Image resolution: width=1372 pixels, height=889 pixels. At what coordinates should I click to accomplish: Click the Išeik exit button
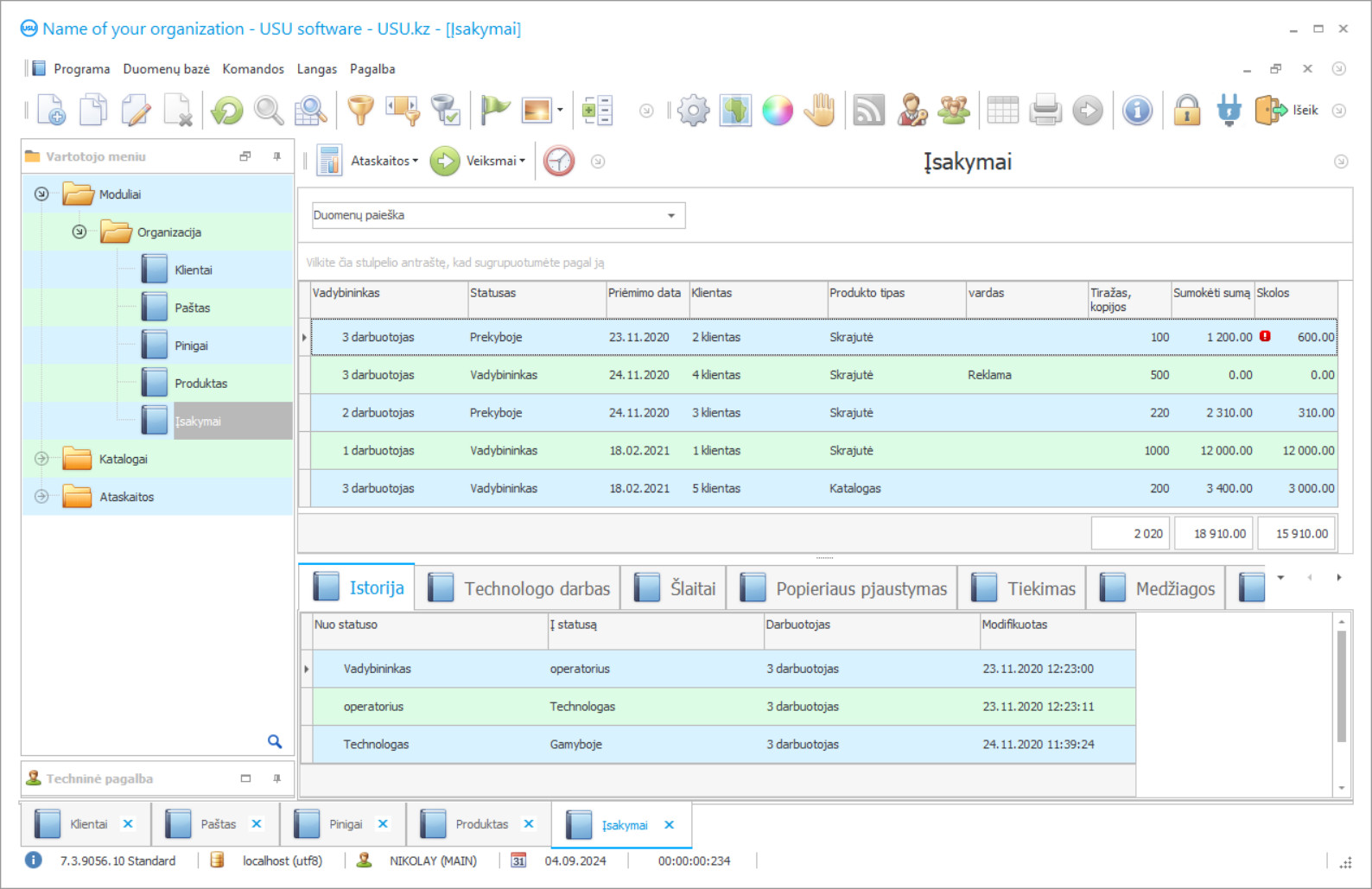click(1287, 111)
